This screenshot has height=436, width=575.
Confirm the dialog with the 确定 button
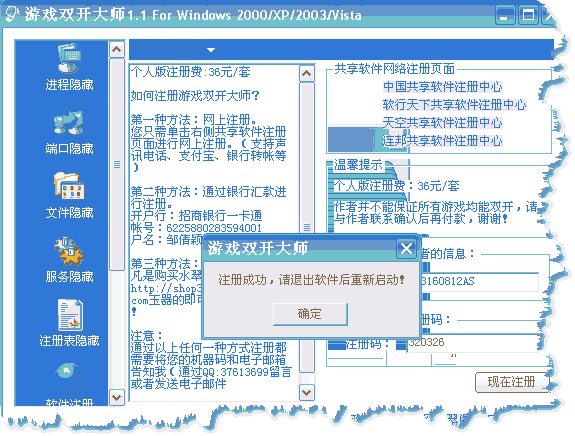coord(310,314)
